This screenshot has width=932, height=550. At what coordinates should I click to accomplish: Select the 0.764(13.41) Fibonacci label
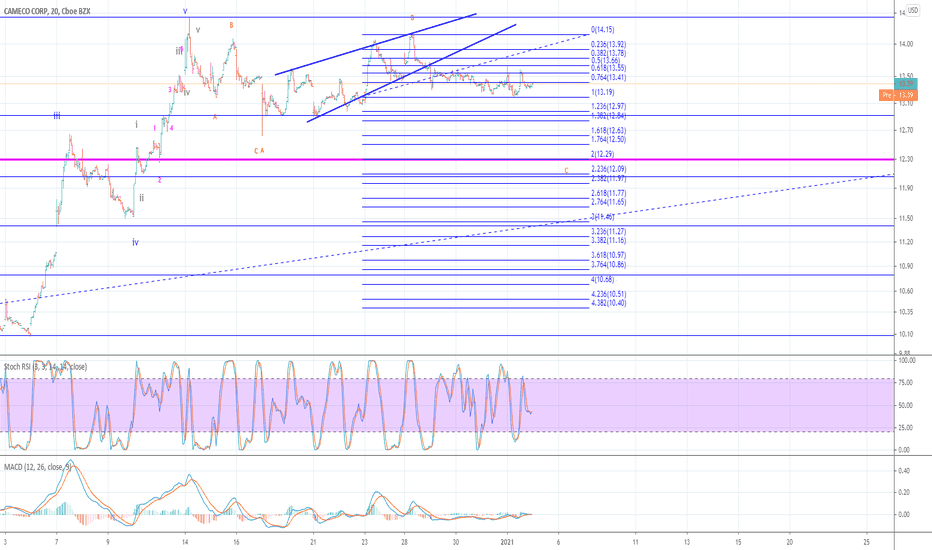[608, 78]
